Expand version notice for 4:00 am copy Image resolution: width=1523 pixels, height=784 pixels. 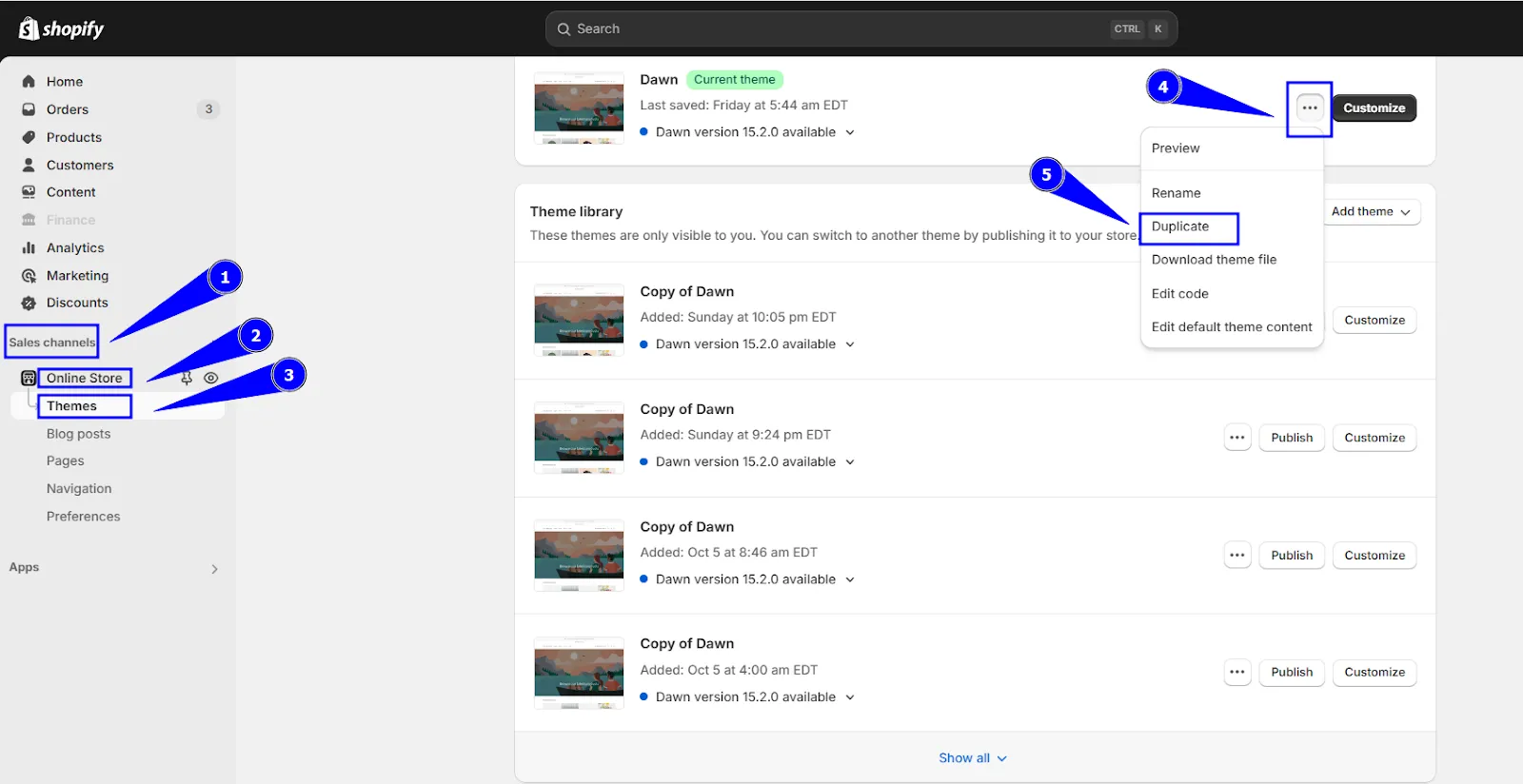[x=850, y=697]
